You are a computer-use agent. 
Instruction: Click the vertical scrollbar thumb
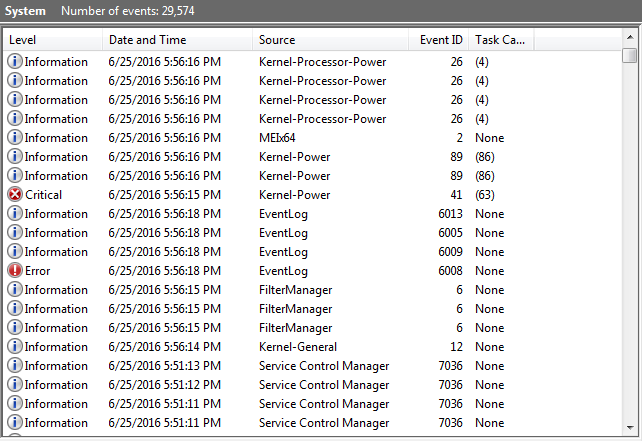point(630,55)
